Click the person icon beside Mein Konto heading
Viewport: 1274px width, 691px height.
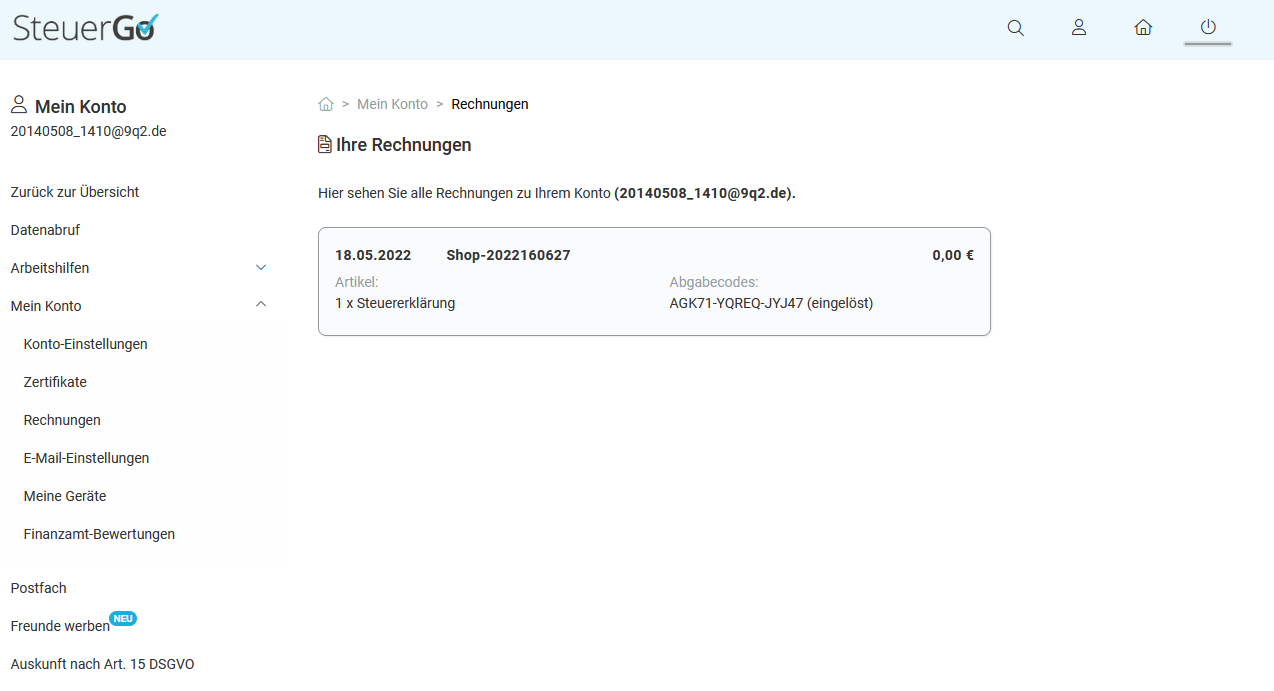19,105
